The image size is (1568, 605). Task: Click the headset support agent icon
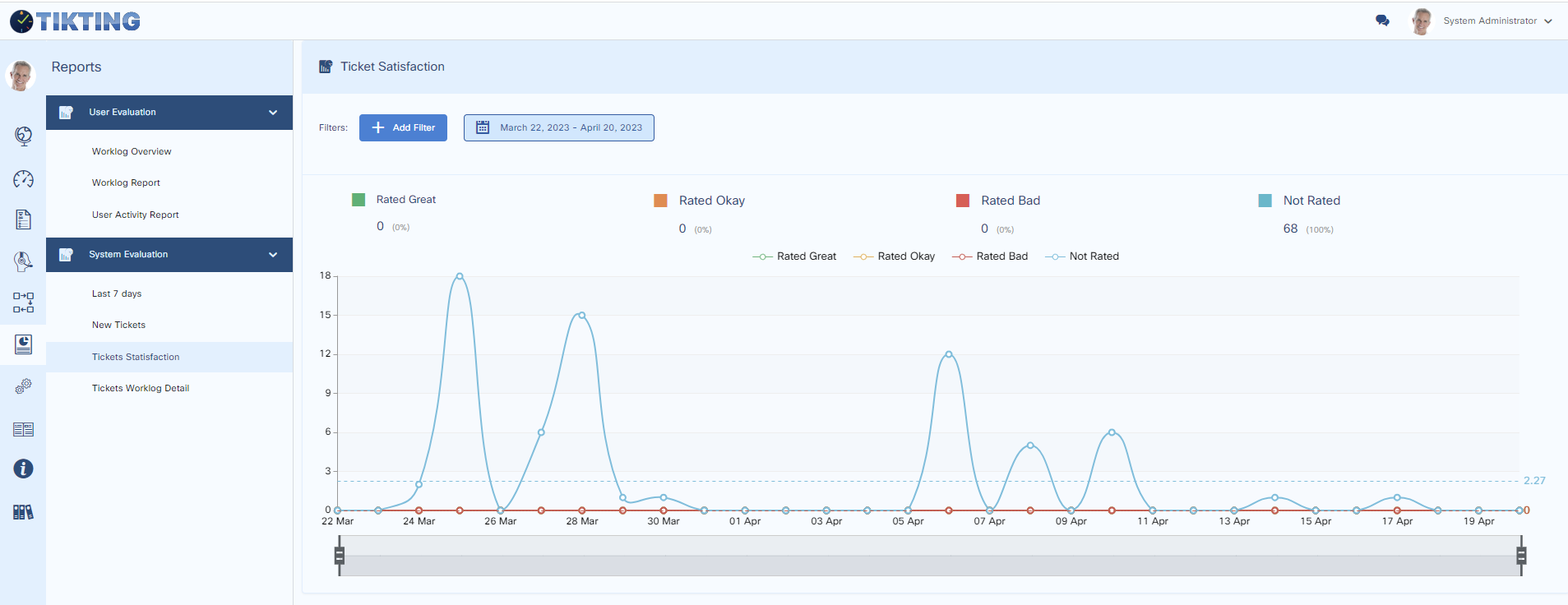coord(23,261)
